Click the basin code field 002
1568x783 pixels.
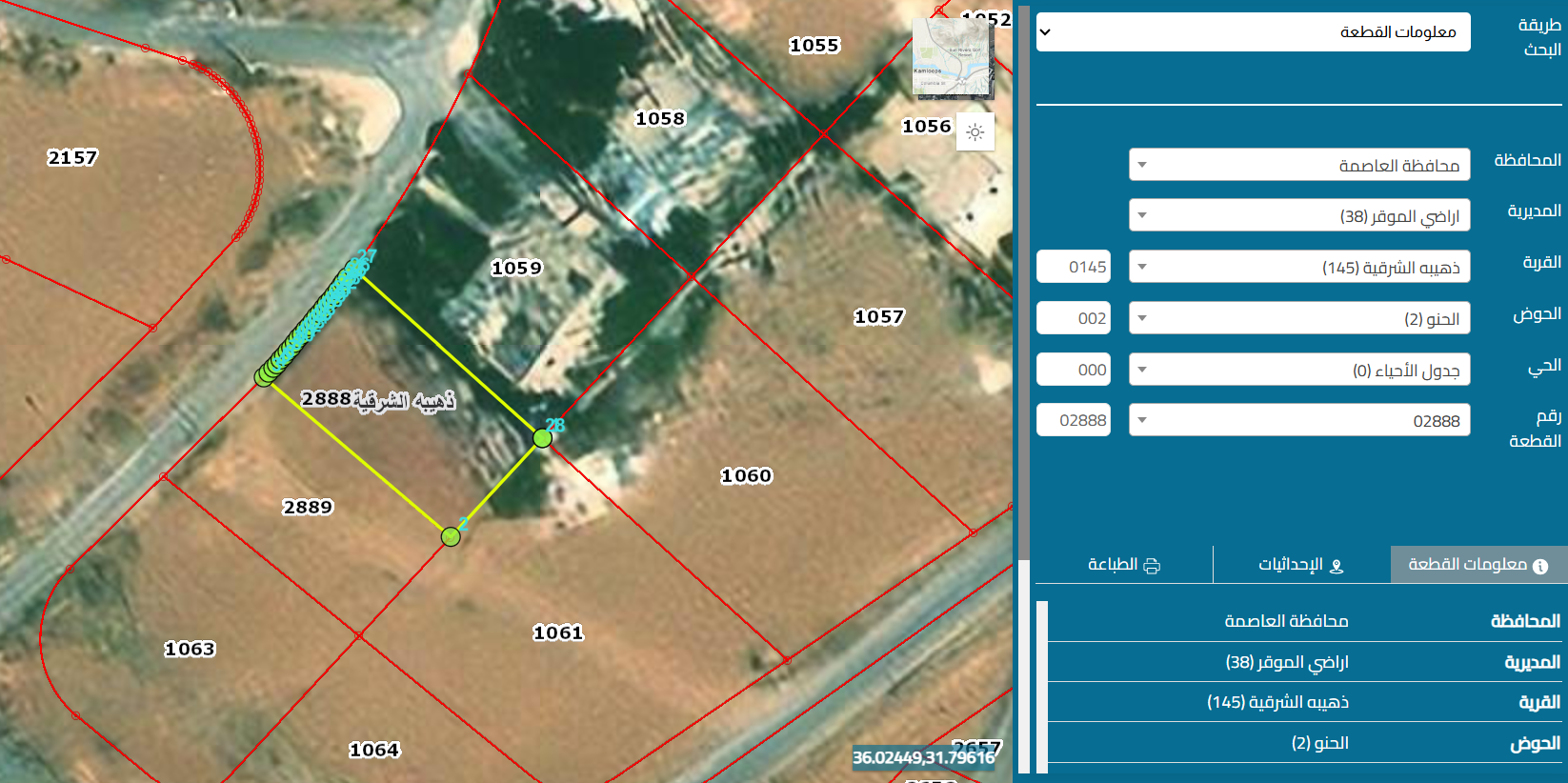pyautogui.click(x=1074, y=318)
